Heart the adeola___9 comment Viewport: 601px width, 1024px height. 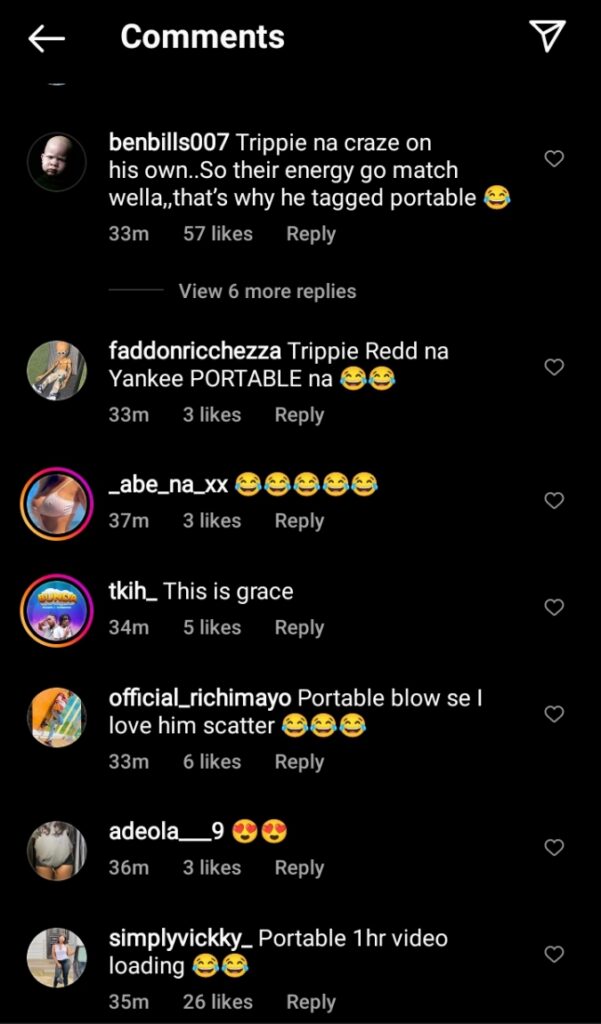tap(553, 847)
